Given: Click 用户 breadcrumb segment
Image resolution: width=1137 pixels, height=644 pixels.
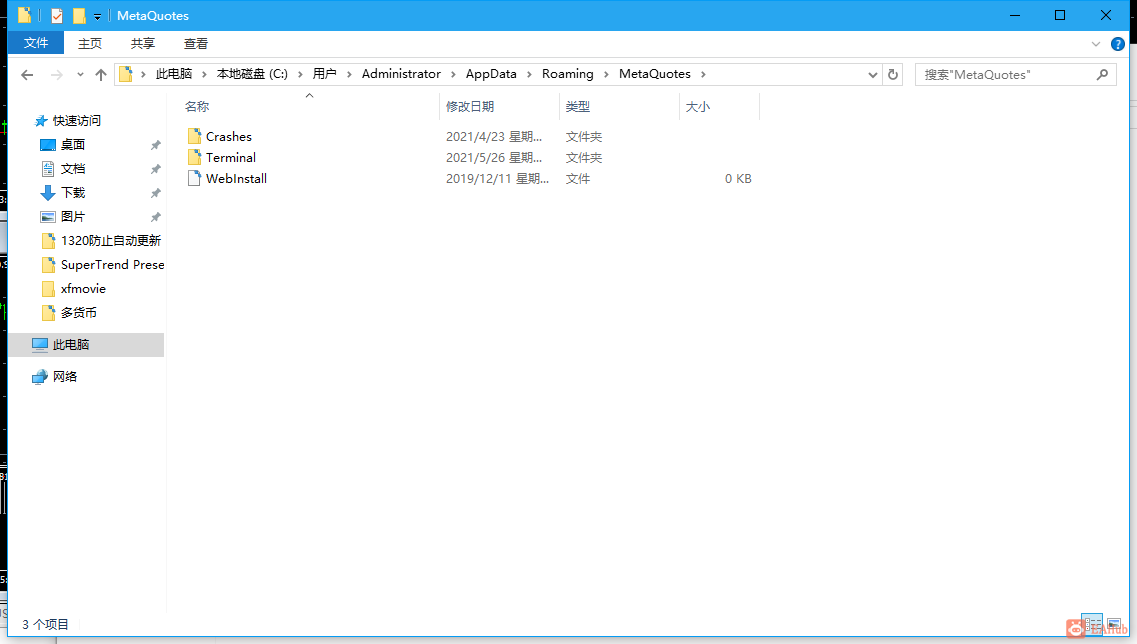Looking at the screenshot, I should (324, 74).
